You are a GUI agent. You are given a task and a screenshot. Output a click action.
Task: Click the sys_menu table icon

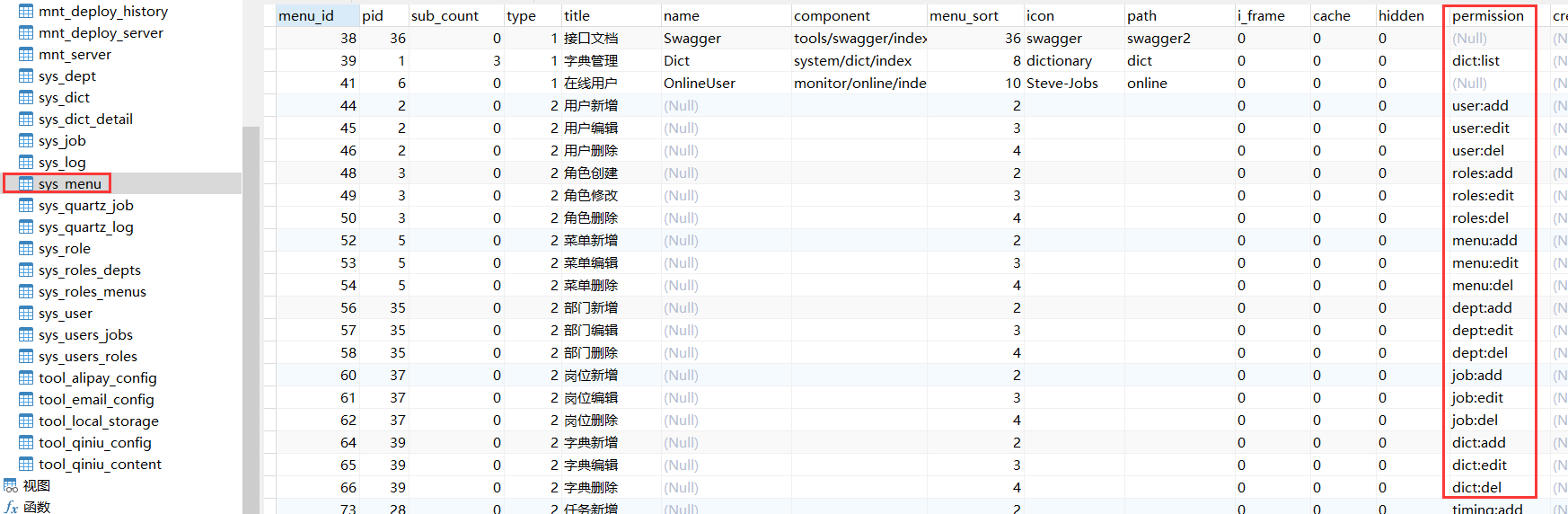tap(26, 184)
